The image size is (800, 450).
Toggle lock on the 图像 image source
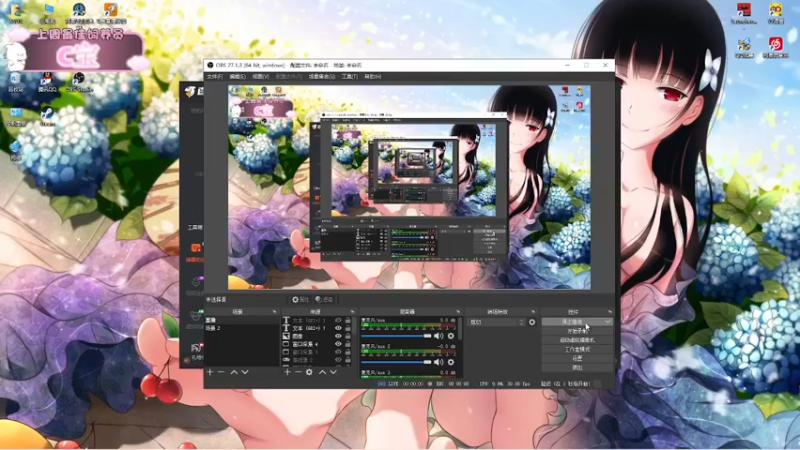(x=347, y=336)
